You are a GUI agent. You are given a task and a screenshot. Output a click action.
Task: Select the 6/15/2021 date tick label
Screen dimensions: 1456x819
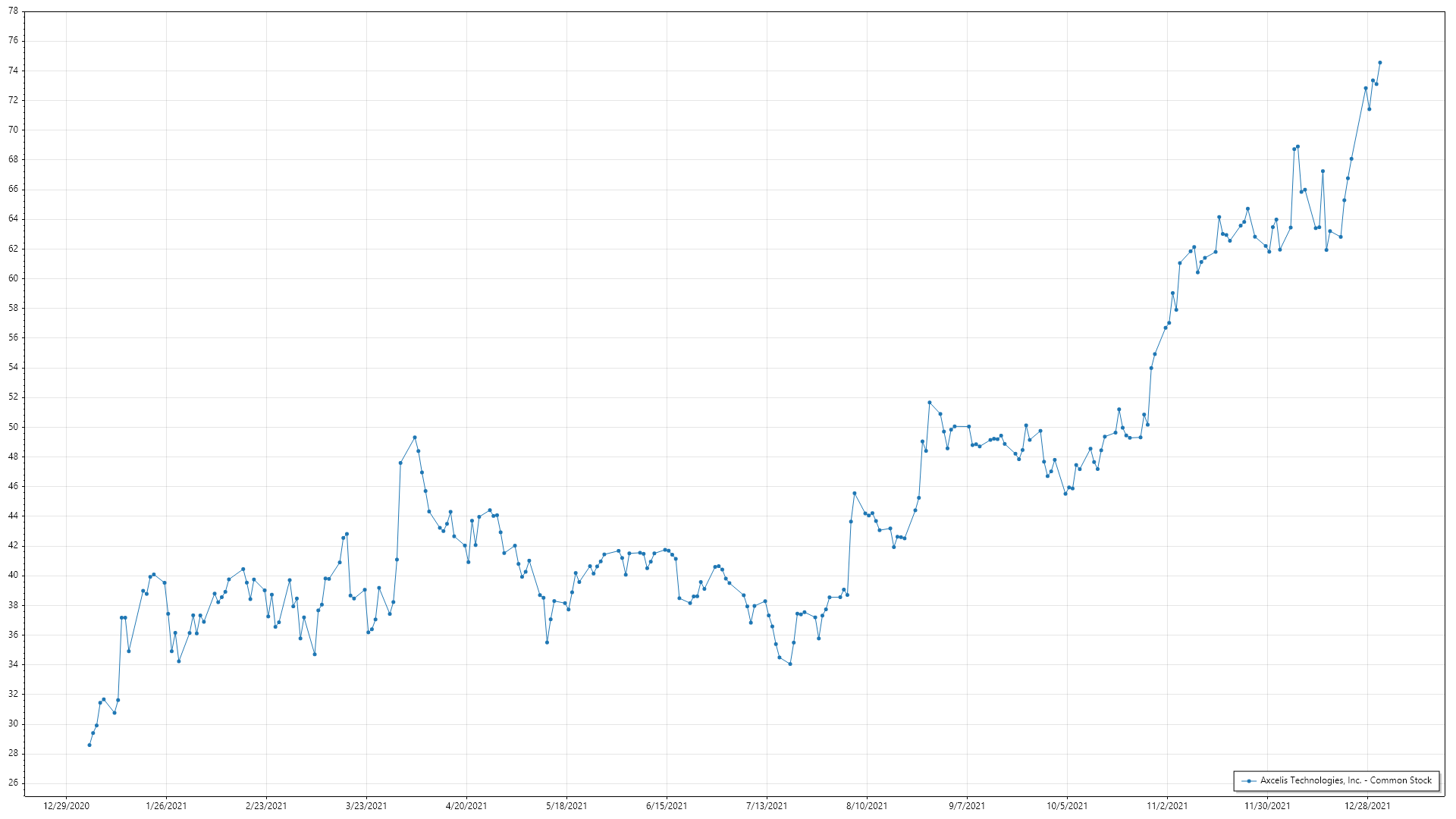667,806
